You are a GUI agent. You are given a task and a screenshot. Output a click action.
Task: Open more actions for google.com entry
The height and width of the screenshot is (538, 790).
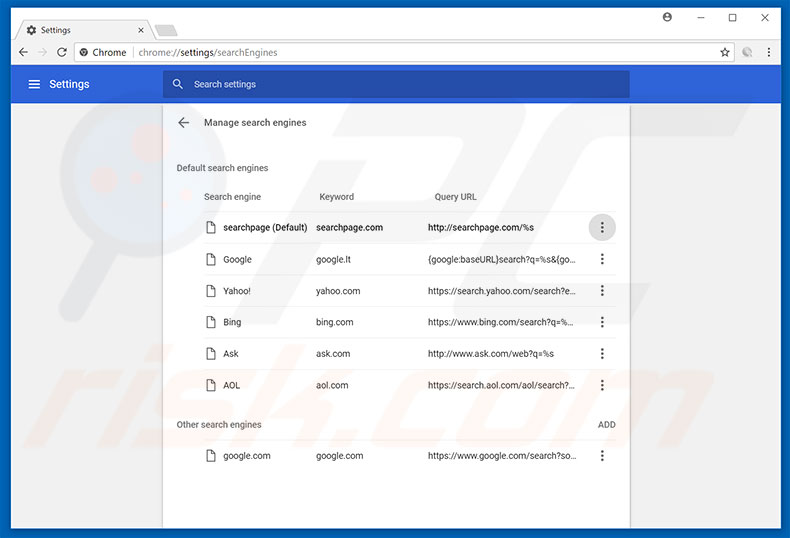602,456
